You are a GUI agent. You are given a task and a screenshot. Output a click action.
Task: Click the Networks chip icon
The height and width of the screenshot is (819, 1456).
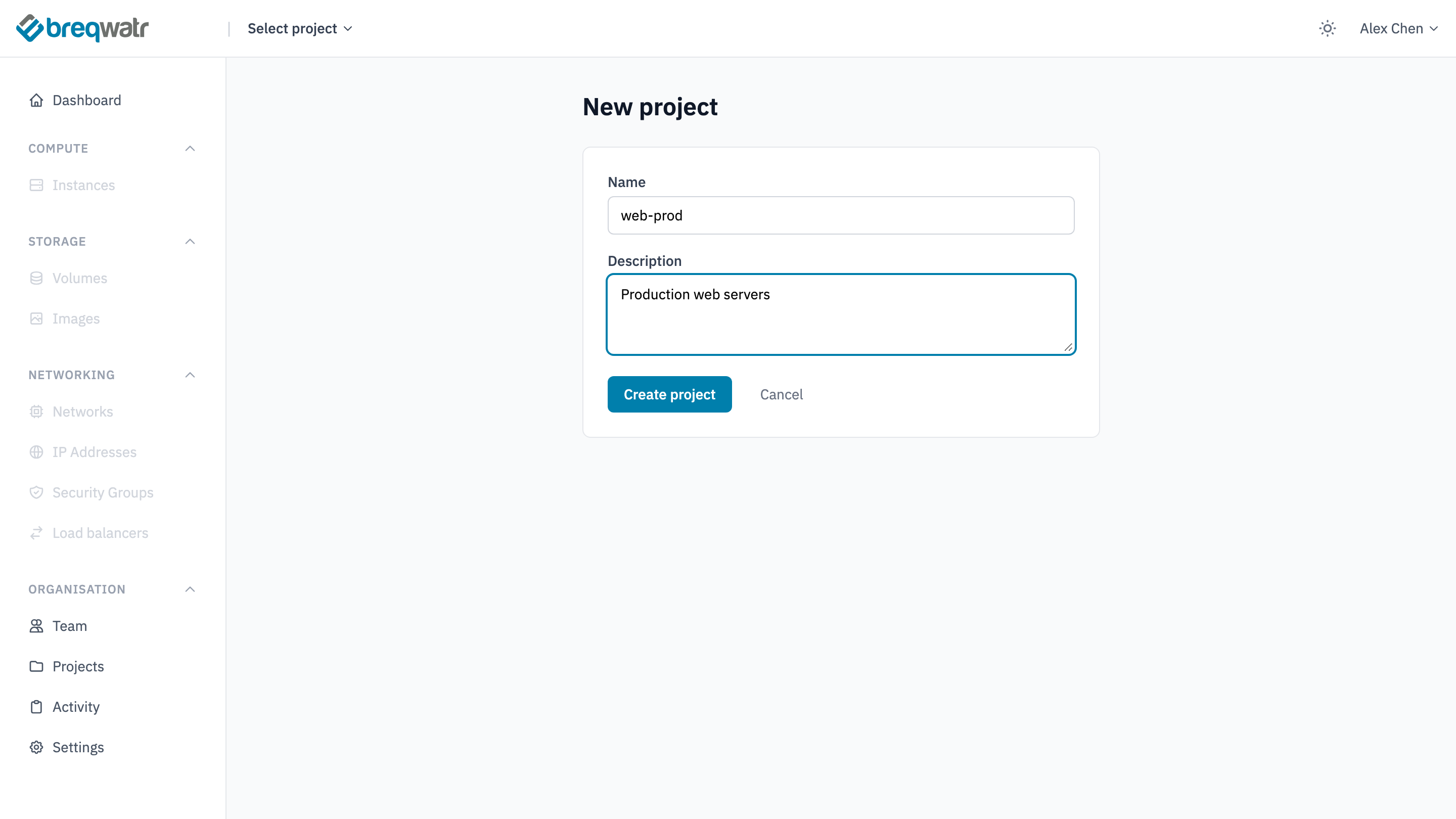pos(36,412)
